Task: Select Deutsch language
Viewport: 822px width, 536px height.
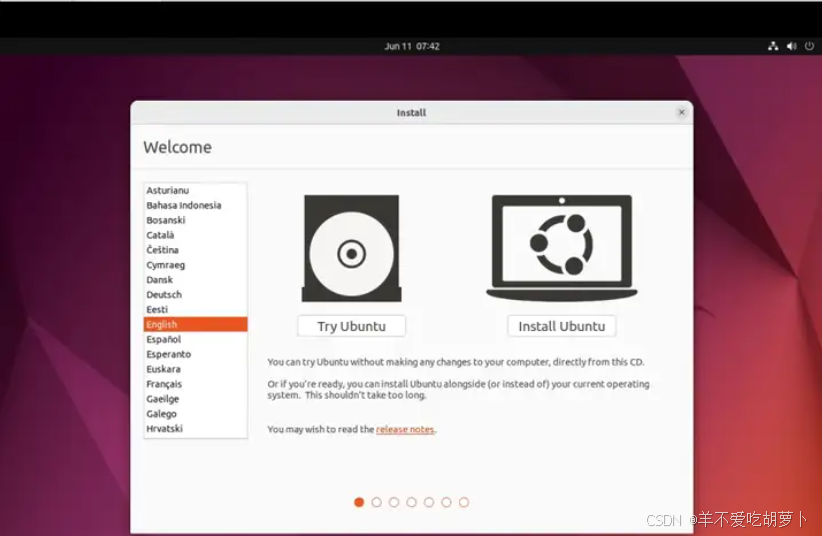Action: (195, 295)
